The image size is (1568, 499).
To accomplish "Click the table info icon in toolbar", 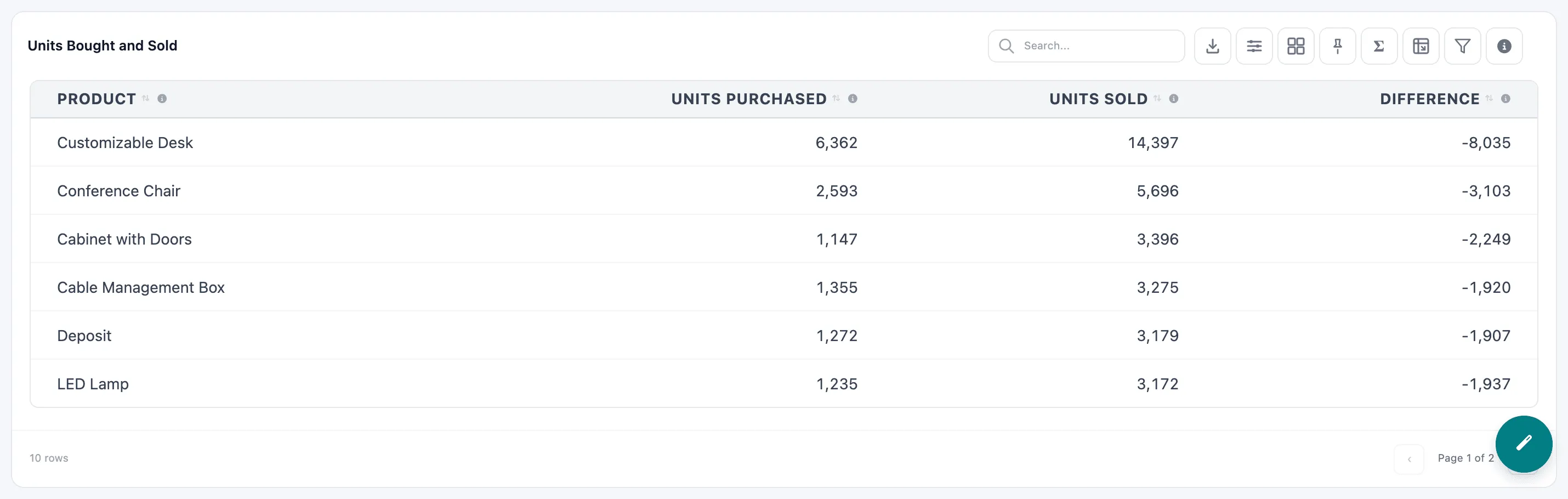I will [x=1504, y=46].
